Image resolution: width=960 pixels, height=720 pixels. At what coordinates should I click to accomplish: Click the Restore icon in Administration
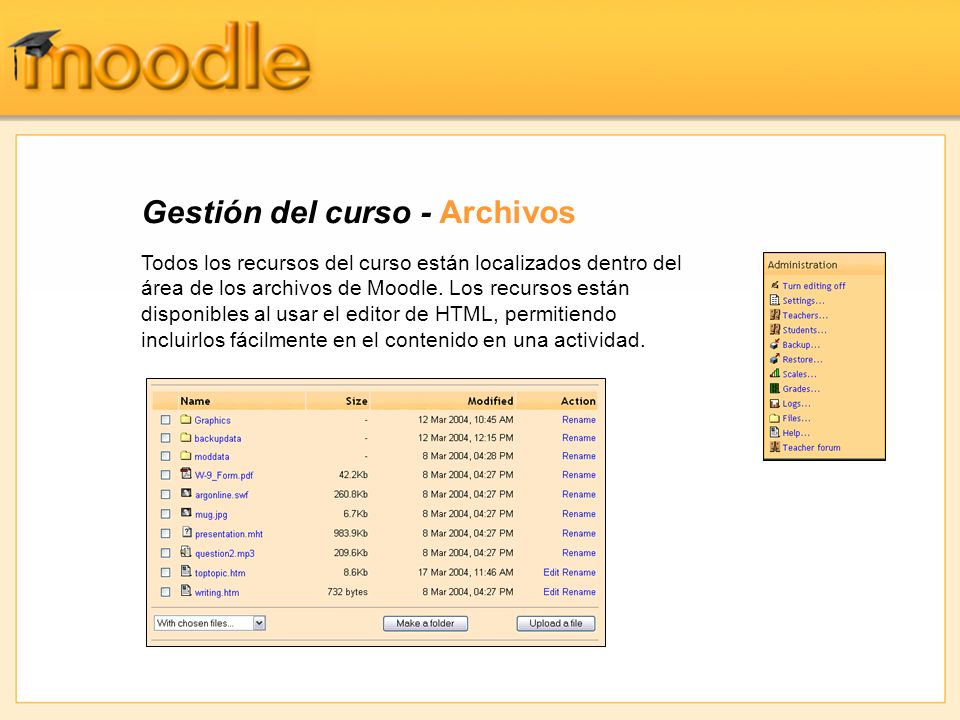774,359
